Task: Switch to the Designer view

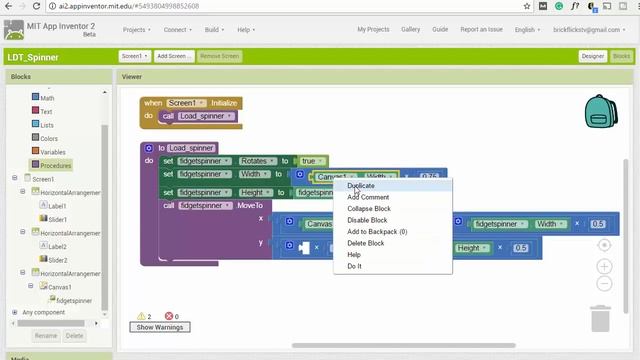Action: tap(593, 56)
